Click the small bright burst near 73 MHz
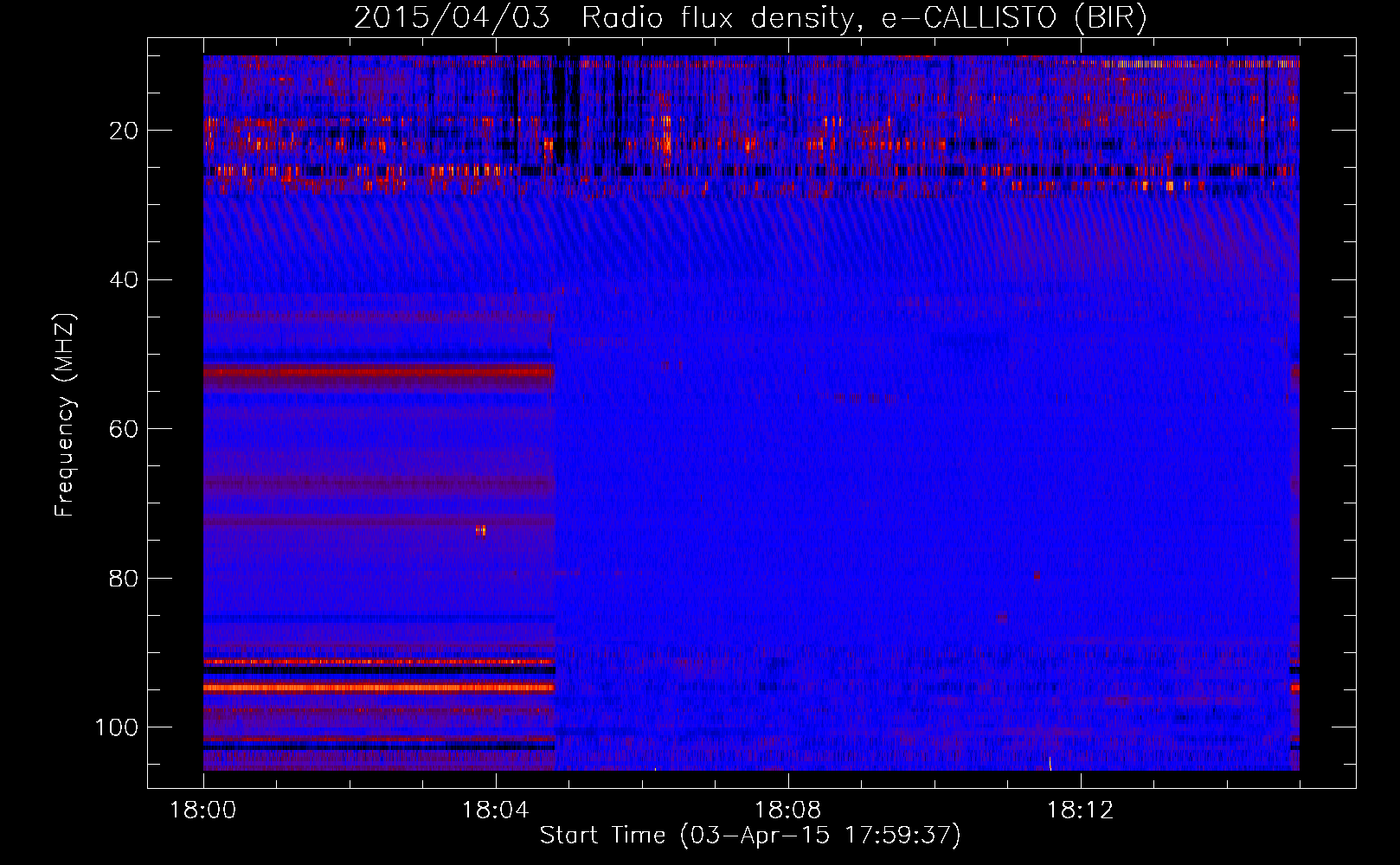Screen dimensions: 1400x865 [x=481, y=529]
